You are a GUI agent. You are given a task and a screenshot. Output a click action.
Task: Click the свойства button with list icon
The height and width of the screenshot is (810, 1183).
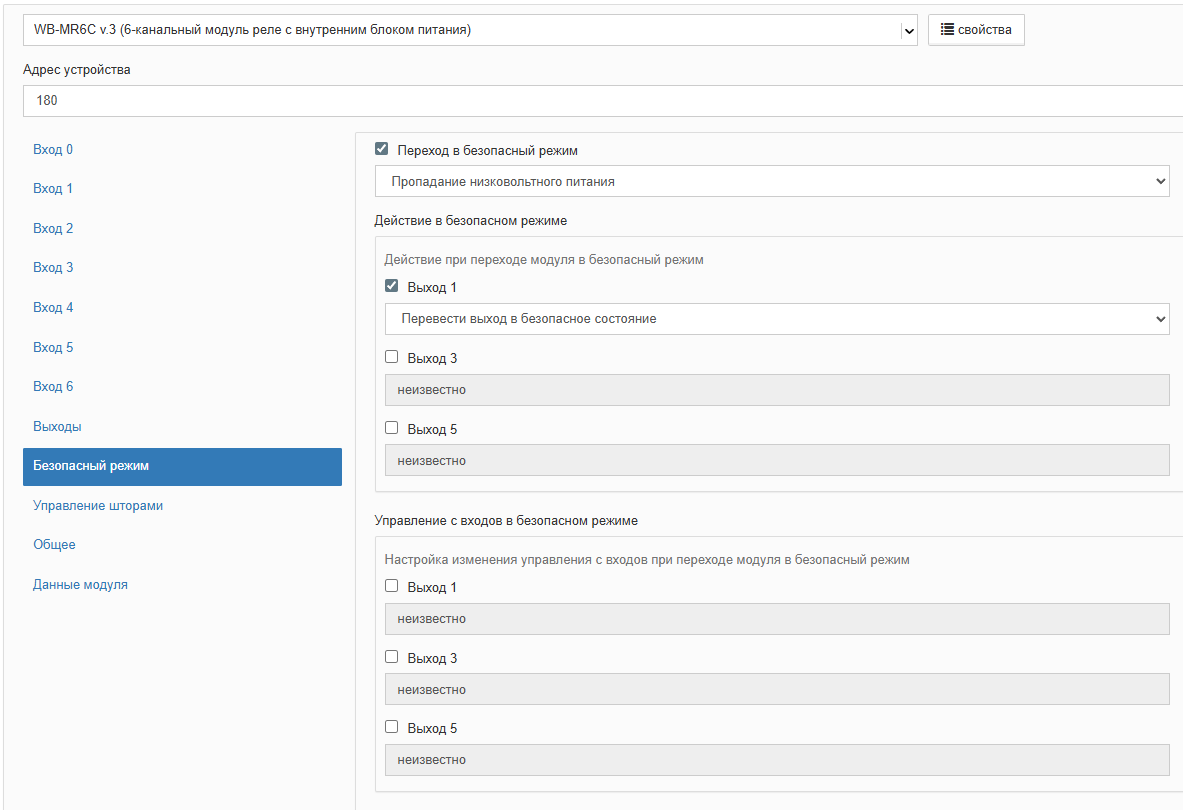(x=976, y=30)
